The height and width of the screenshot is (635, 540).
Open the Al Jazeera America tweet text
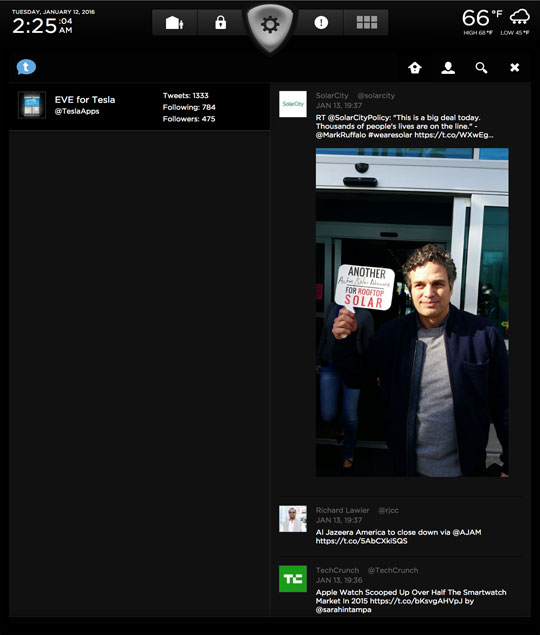(x=398, y=537)
